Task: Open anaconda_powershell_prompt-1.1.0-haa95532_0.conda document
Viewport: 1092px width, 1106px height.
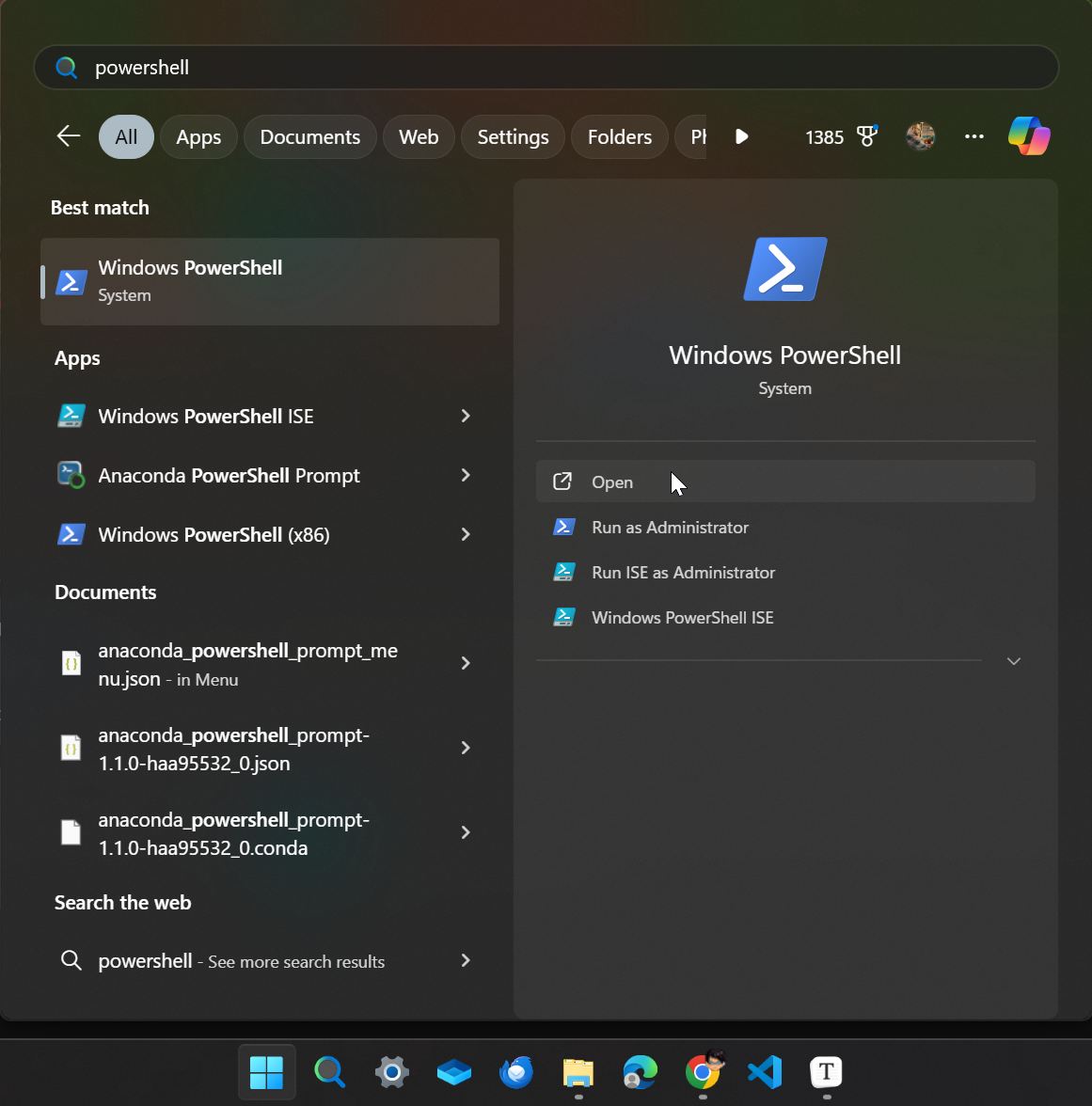Action: click(x=270, y=833)
